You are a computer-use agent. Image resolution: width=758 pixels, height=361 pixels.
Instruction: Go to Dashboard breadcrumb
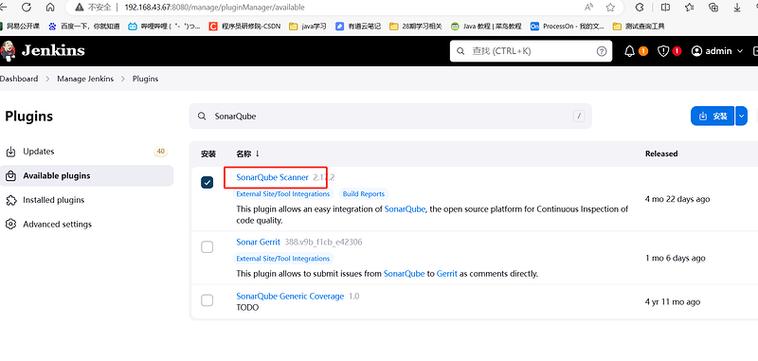(19, 79)
